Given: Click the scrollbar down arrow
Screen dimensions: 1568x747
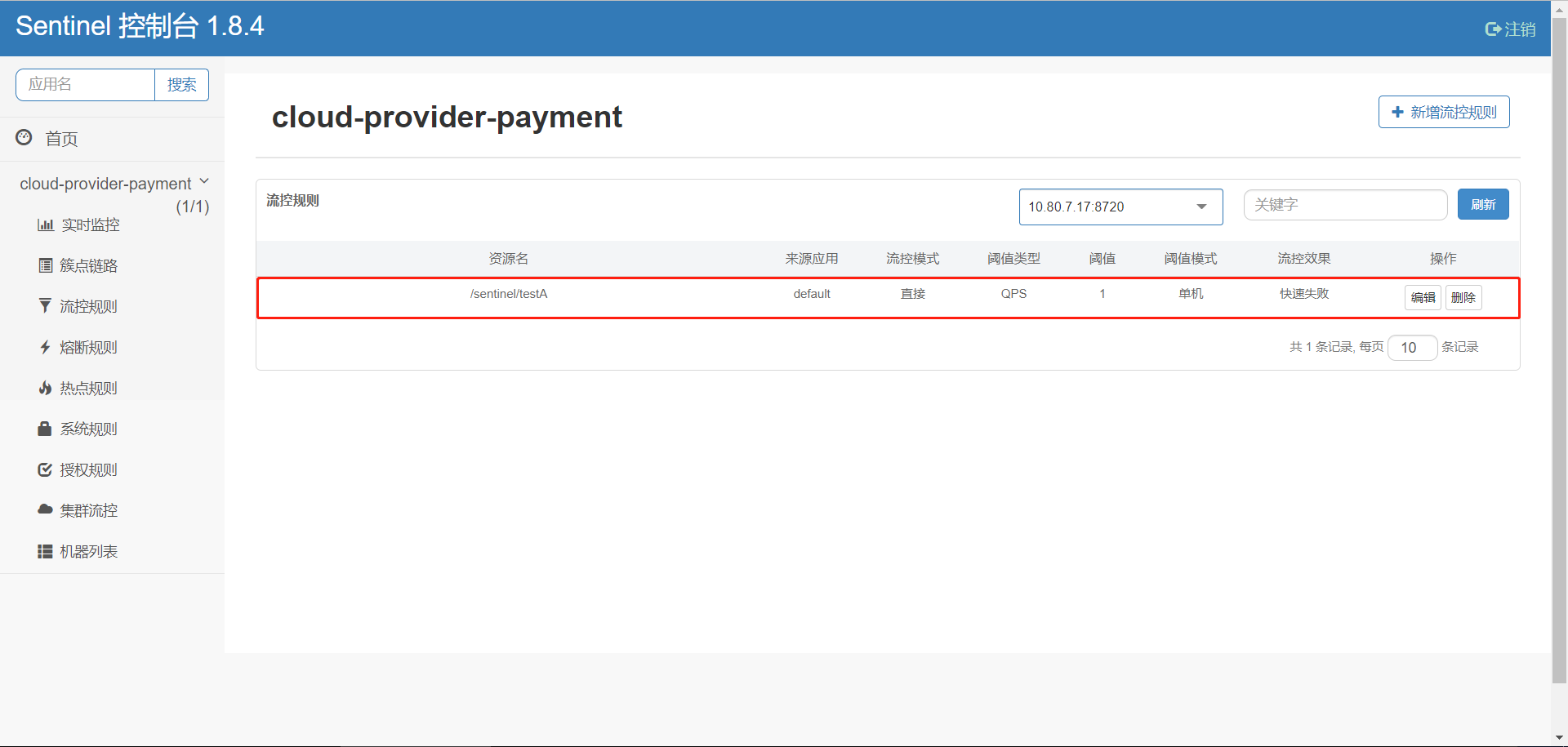Looking at the screenshot, I should coord(1559,738).
